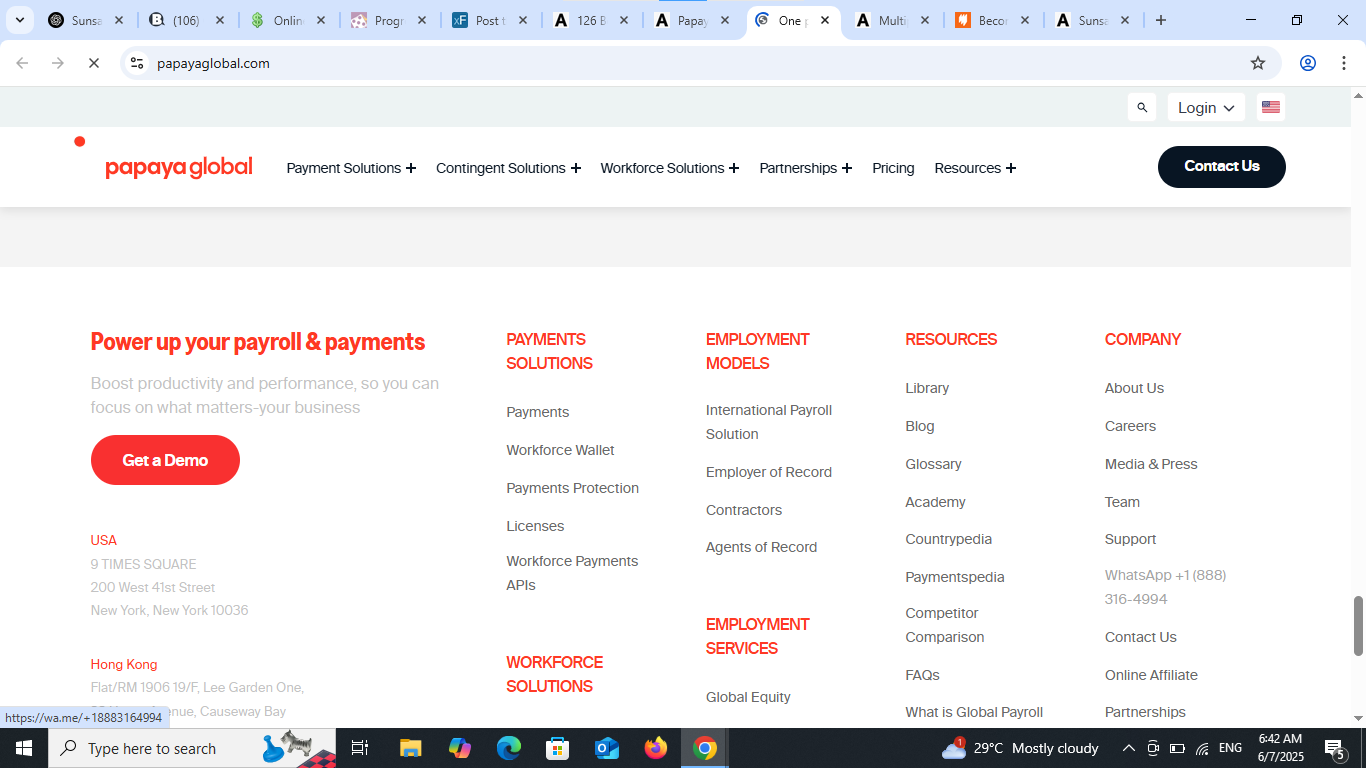Click the Chrome taskbar icon
This screenshot has width=1366, height=768.
705,748
